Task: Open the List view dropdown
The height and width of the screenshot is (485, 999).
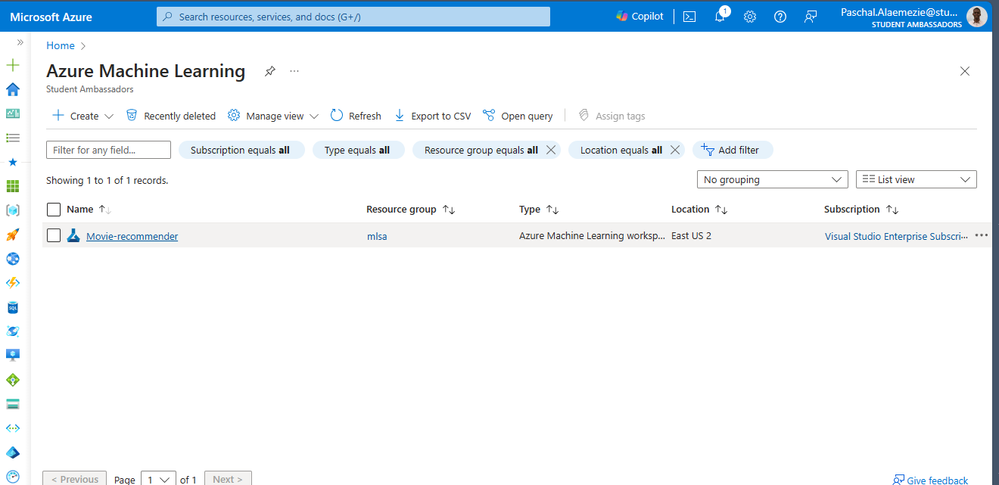Action: click(x=916, y=180)
